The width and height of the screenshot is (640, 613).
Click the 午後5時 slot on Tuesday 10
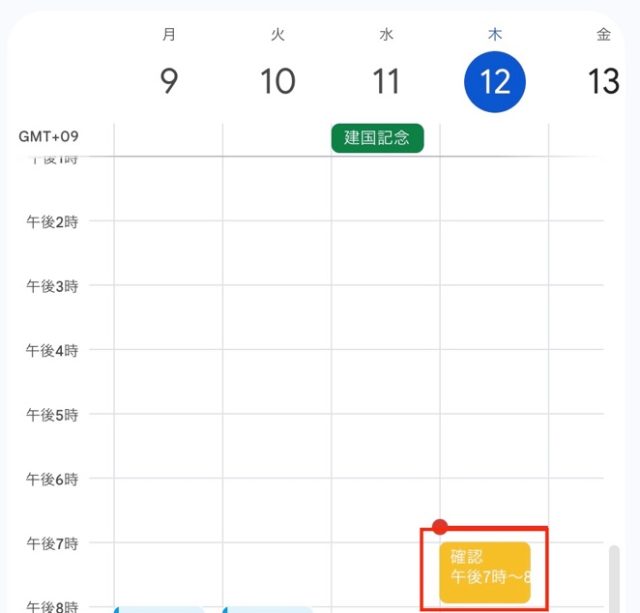click(277, 445)
